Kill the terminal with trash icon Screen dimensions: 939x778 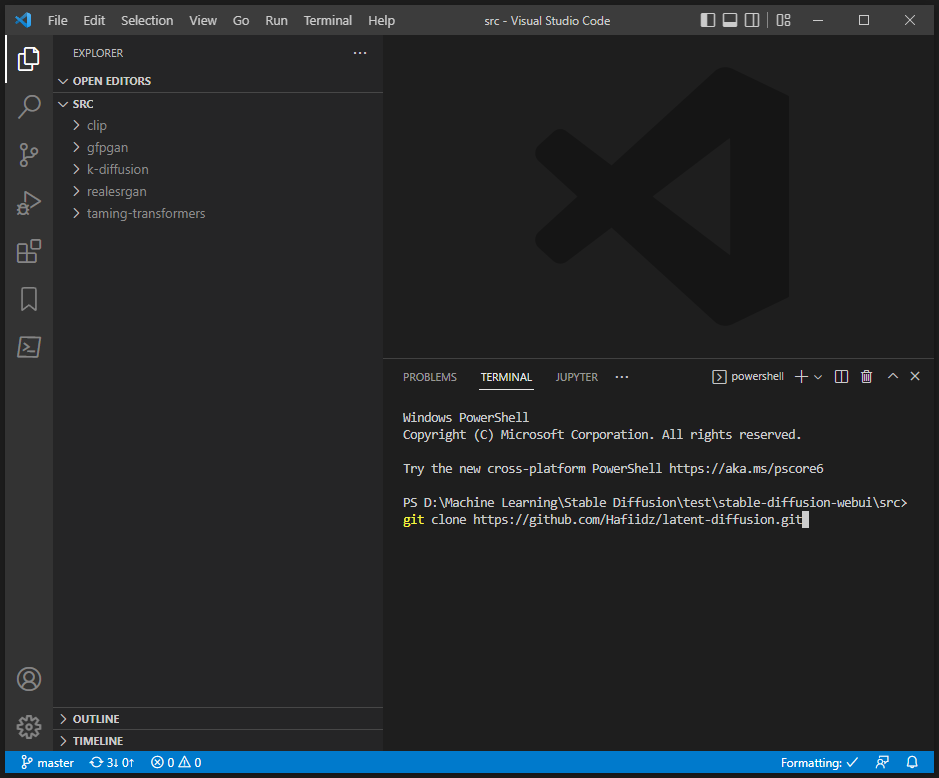click(866, 376)
